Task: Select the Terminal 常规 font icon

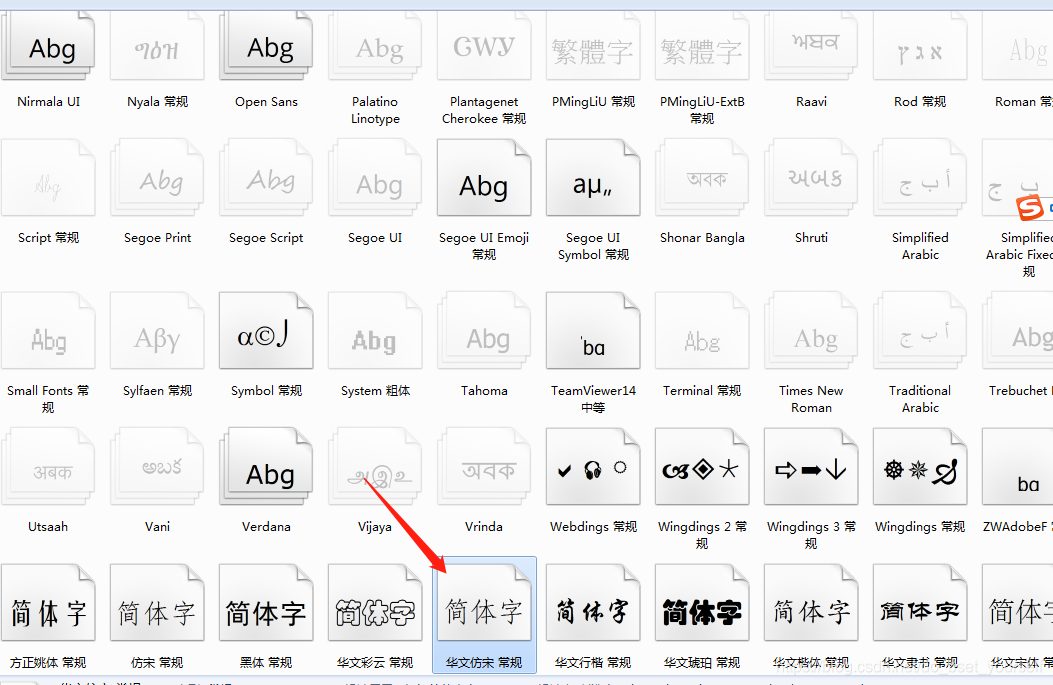Action: pos(702,330)
